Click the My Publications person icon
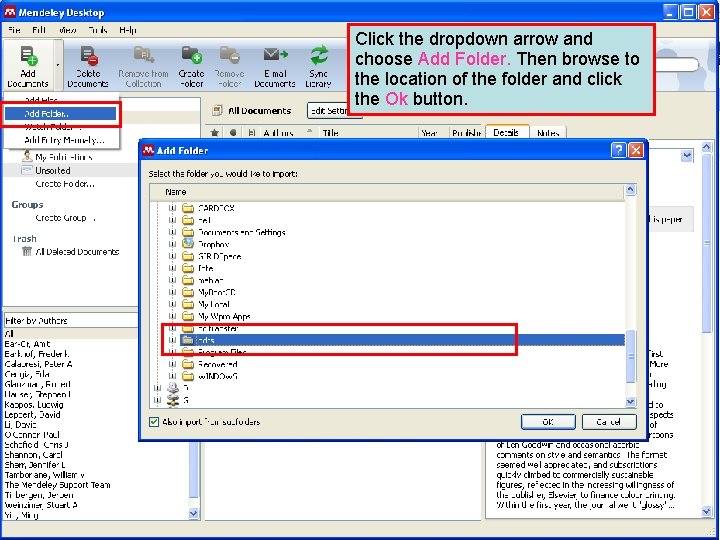The height and width of the screenshot is (540, 720). click(27, 157)
